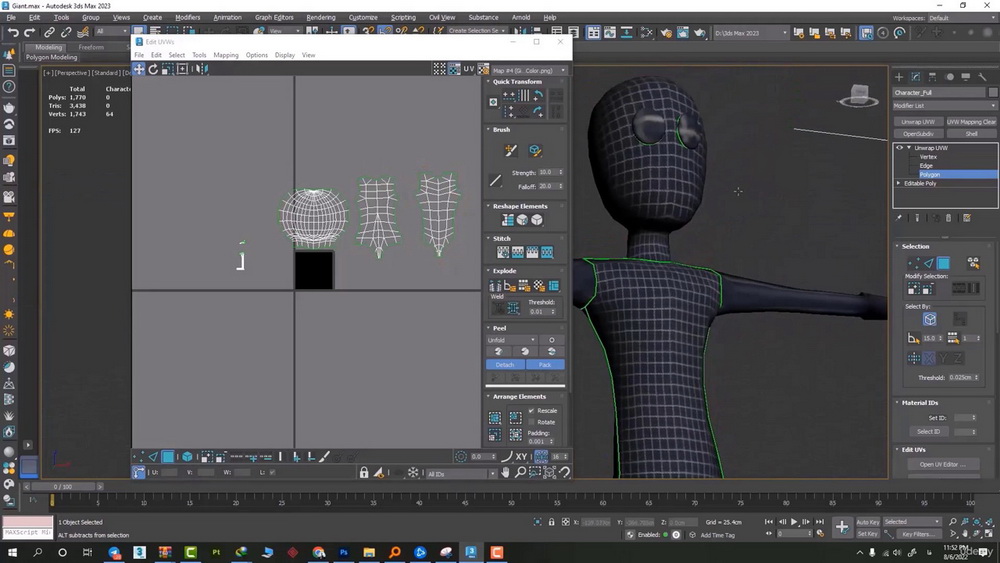Toggle Set Key mode
This screenshot has width=1000, height=563.
click(x=867, y=534)
